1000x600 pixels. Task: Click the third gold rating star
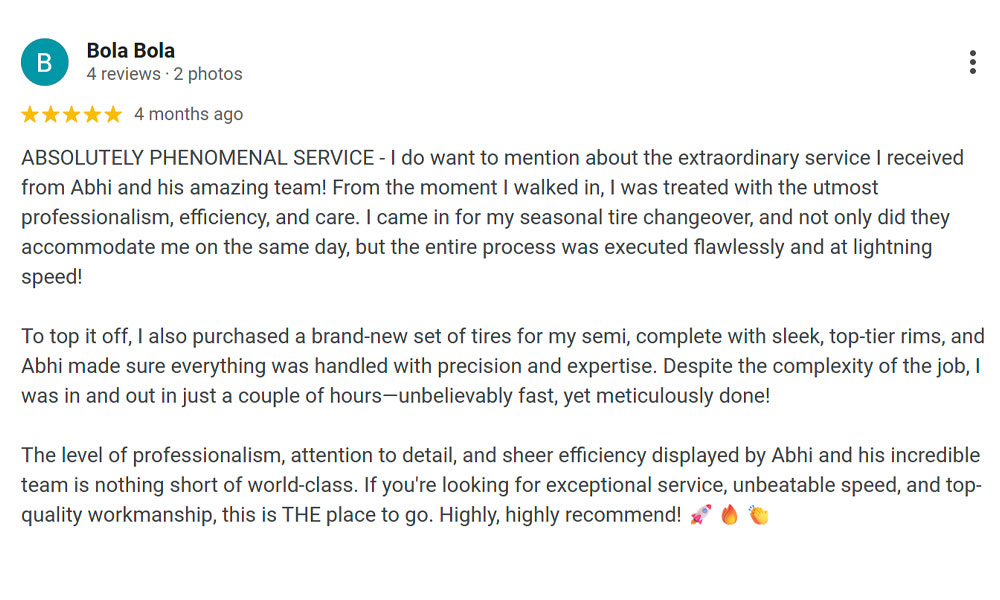(71, 114)
